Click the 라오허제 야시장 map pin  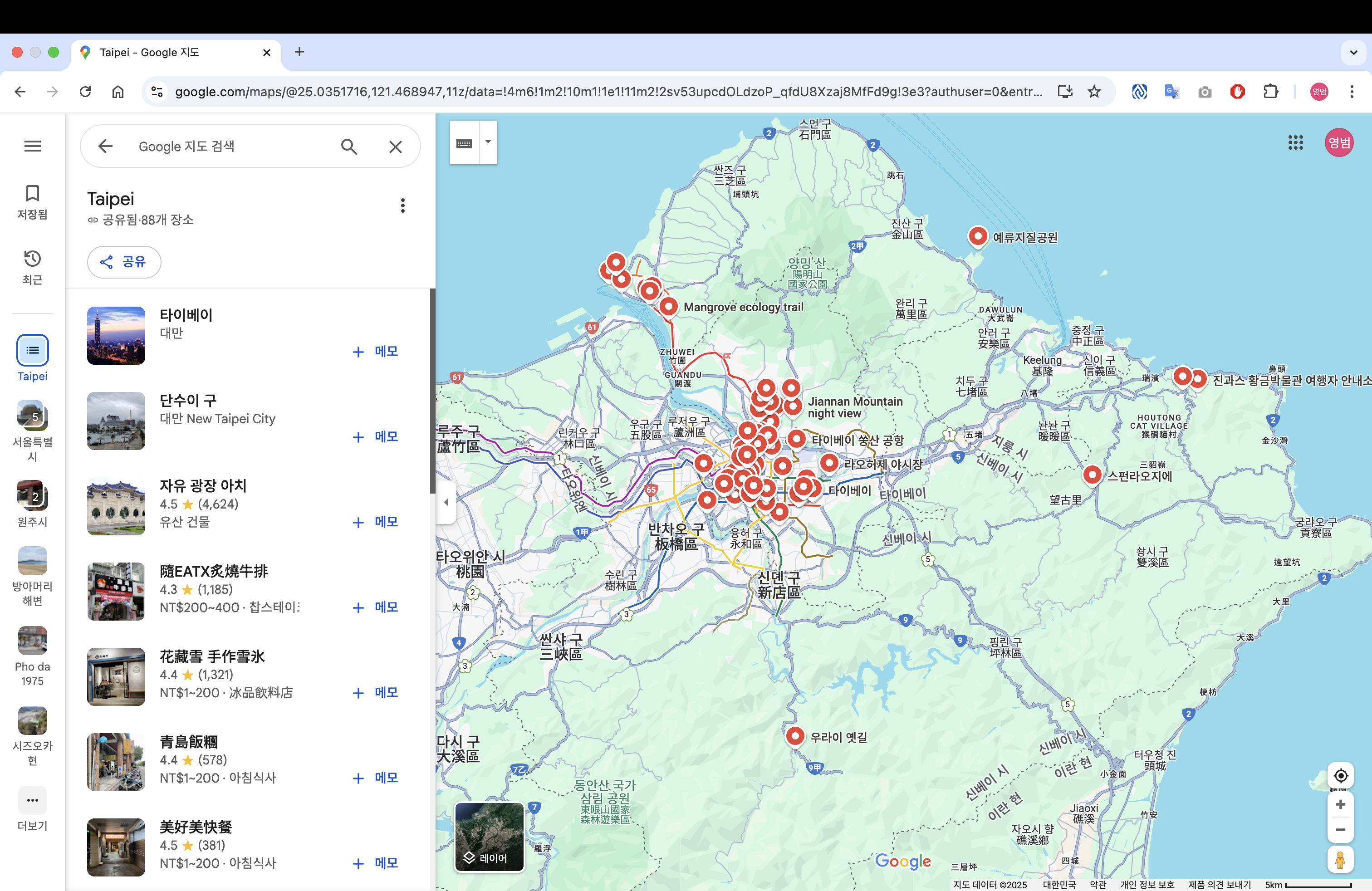(x=829, y=463)
